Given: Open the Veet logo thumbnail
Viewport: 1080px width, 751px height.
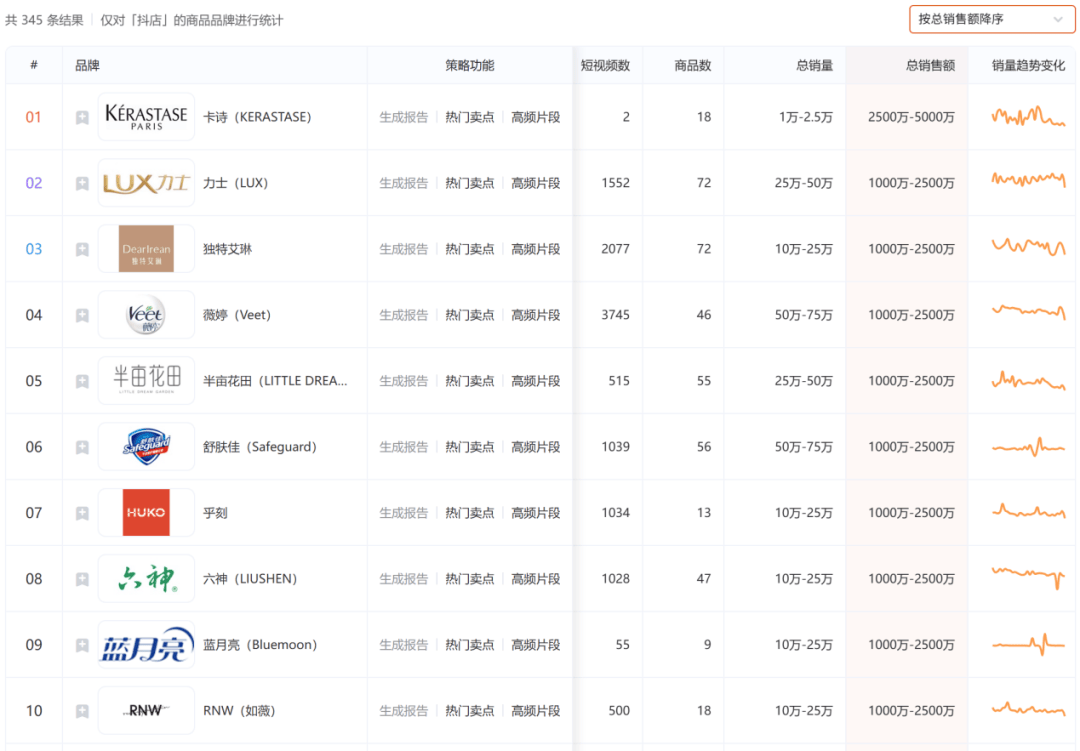Looking at the screenshot, I should click(x=146, y=315).
